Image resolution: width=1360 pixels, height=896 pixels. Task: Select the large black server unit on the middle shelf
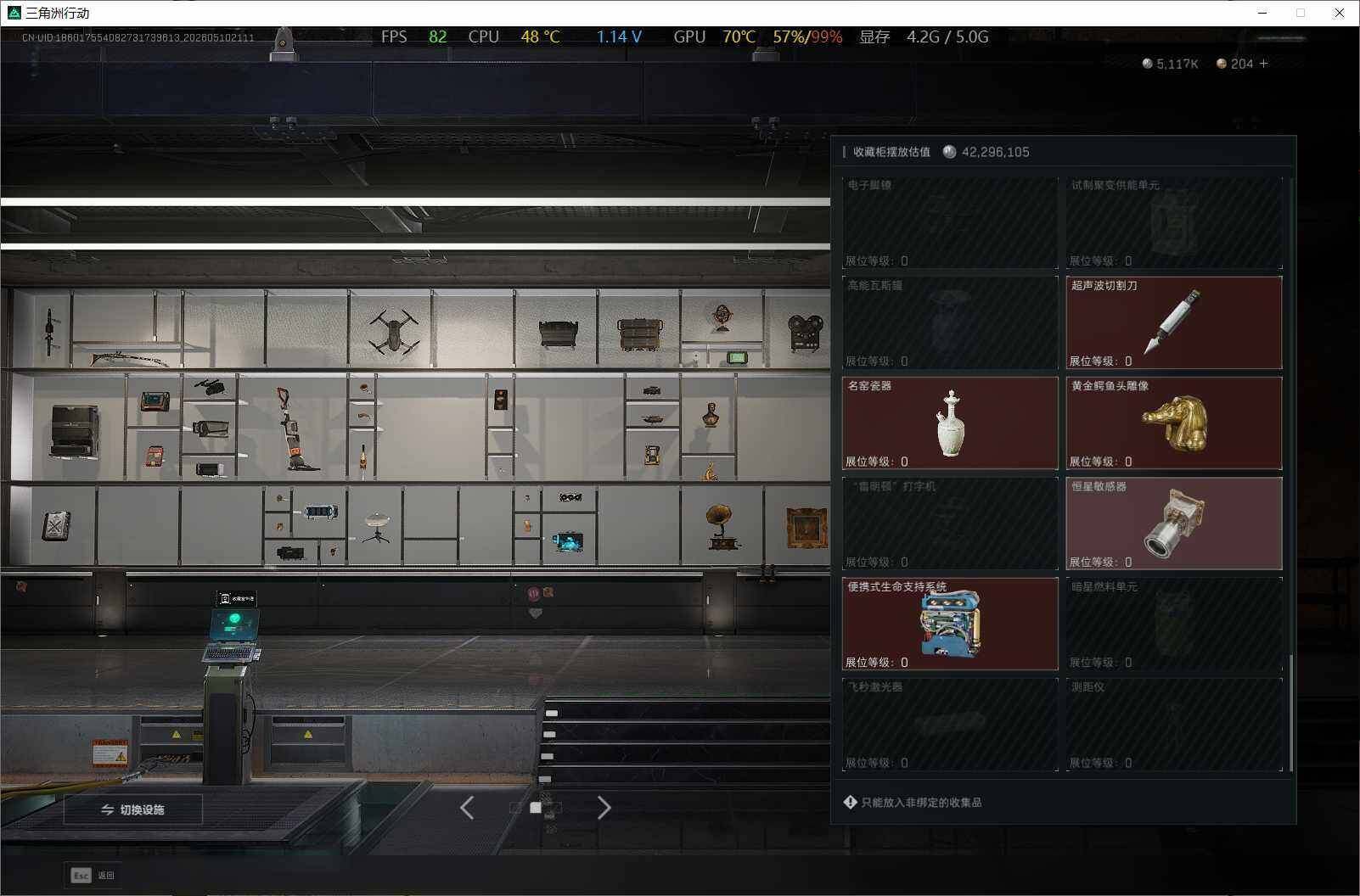[x=75, y=431]
